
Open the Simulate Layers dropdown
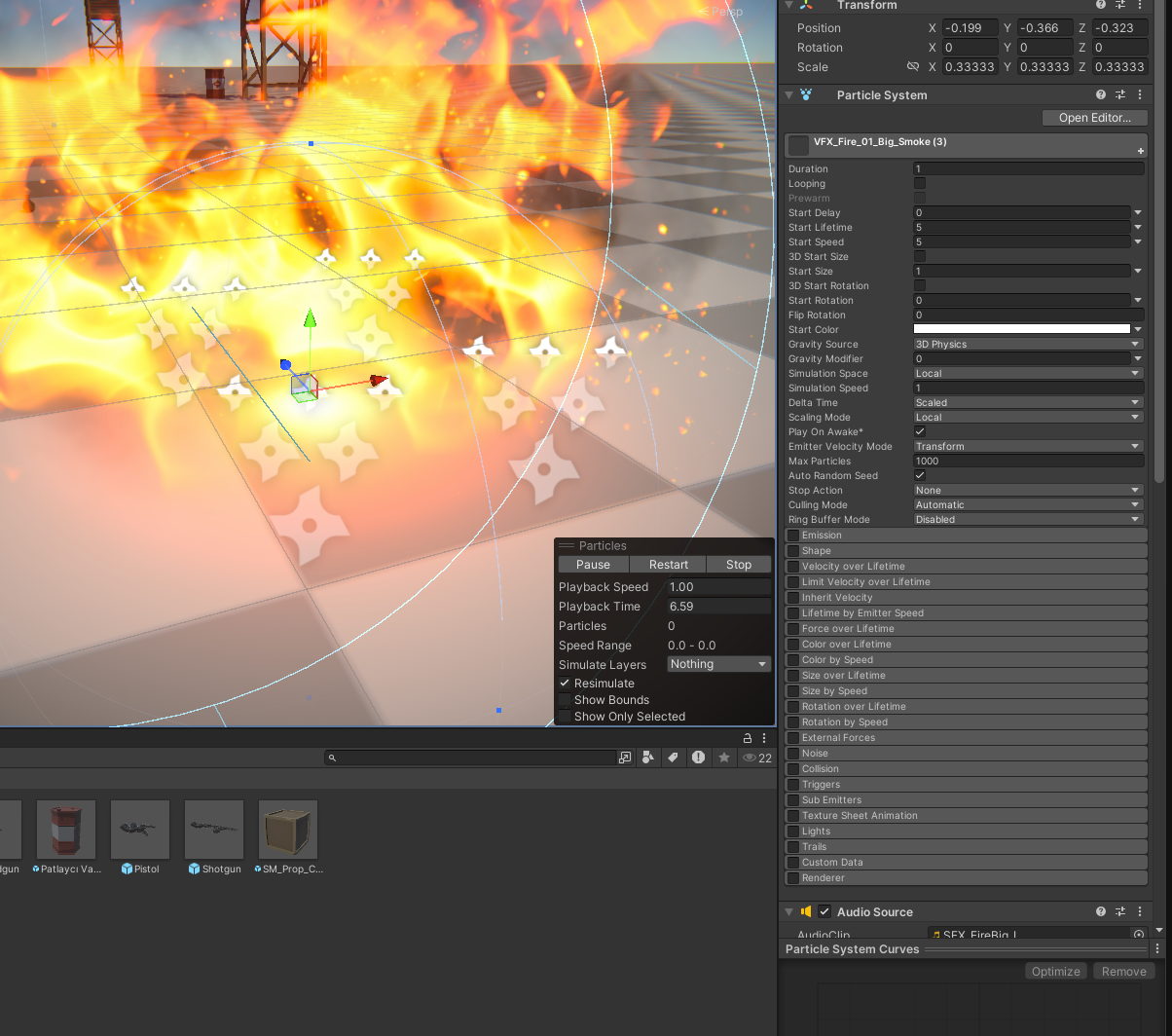(718, 664)
